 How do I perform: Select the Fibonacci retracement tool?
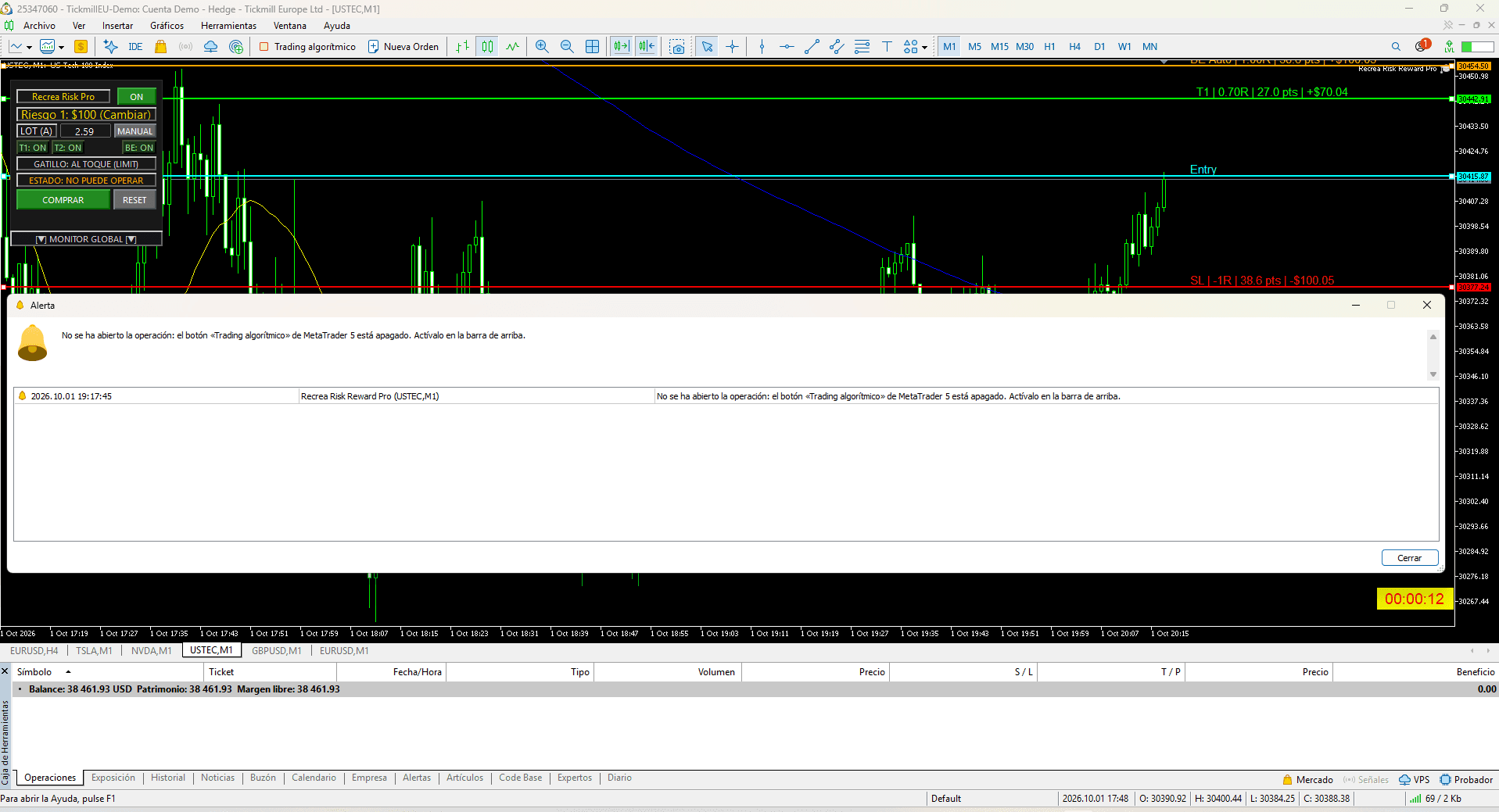click(862, 47)
